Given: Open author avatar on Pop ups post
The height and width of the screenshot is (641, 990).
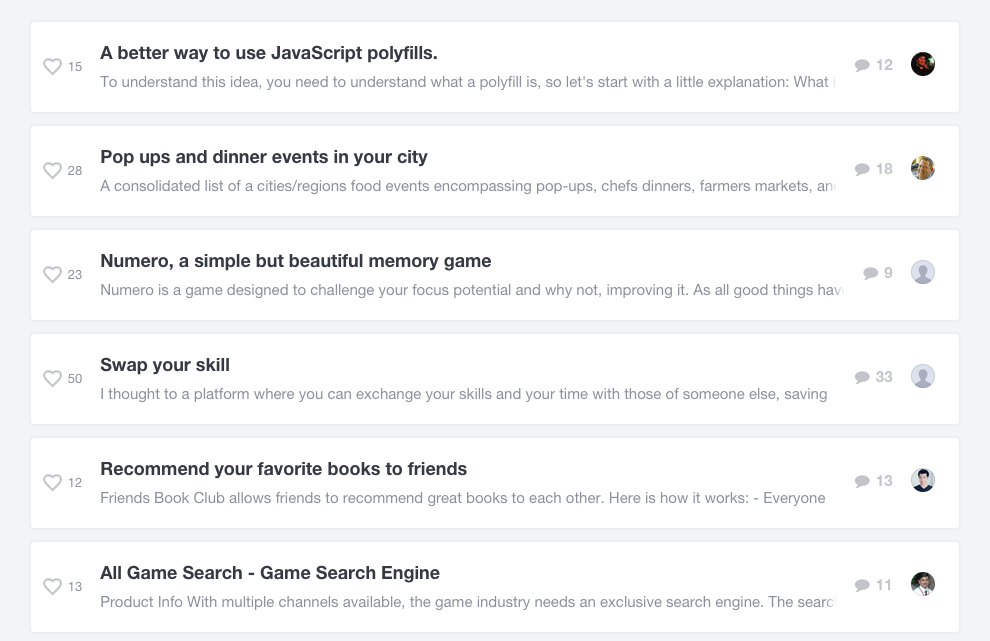Looking at the screenshot, I should [x=923, y=168].
